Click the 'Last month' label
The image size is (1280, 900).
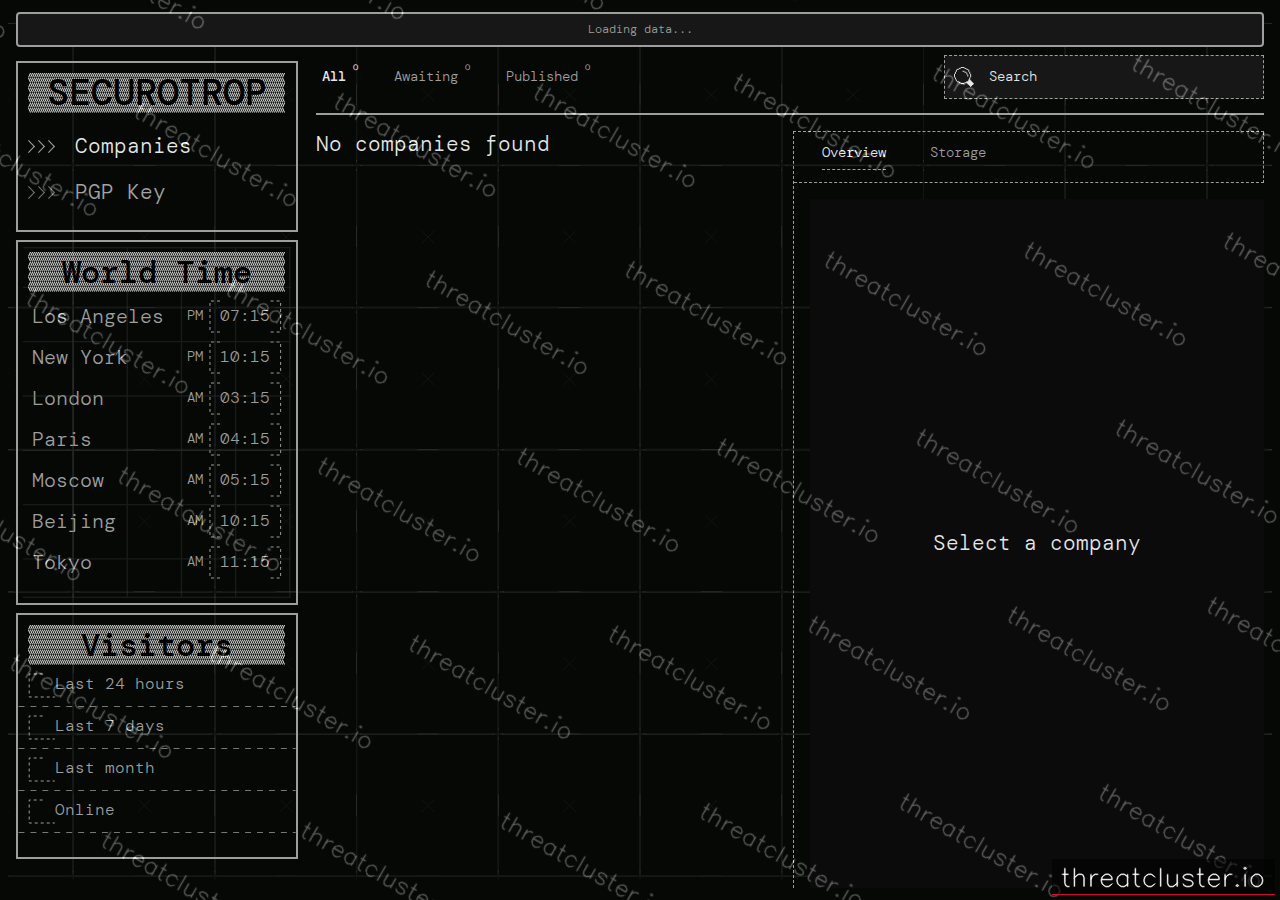tap(105, 769)
